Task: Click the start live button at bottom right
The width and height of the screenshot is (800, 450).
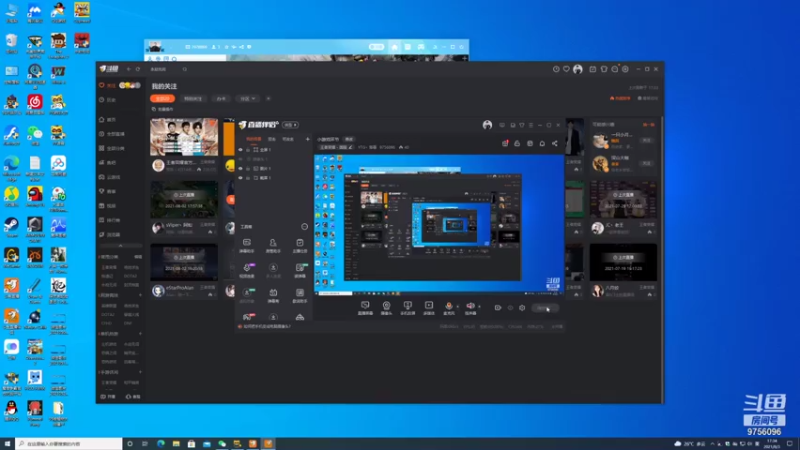Action: click(545, 308)
